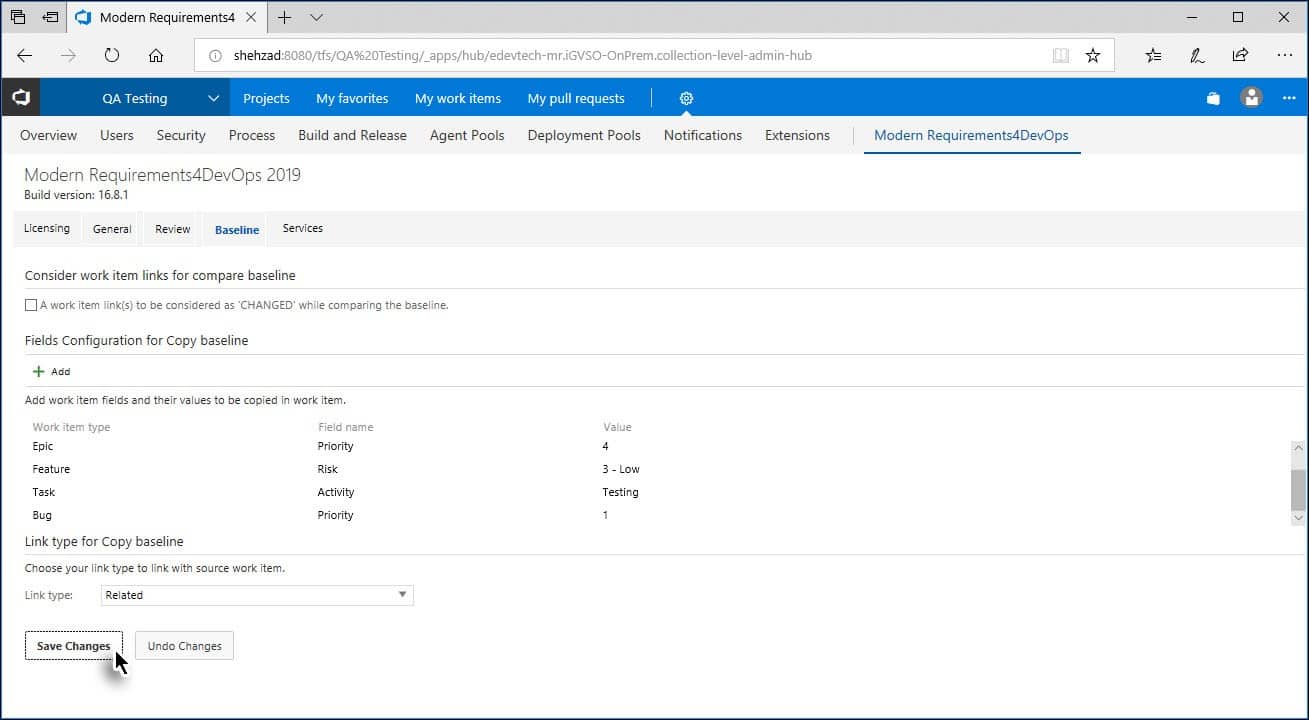The width and height of the screenshot is (1309, 720).
Task: Click the value '3 - Low' cell
Action: tap(621, 469)
